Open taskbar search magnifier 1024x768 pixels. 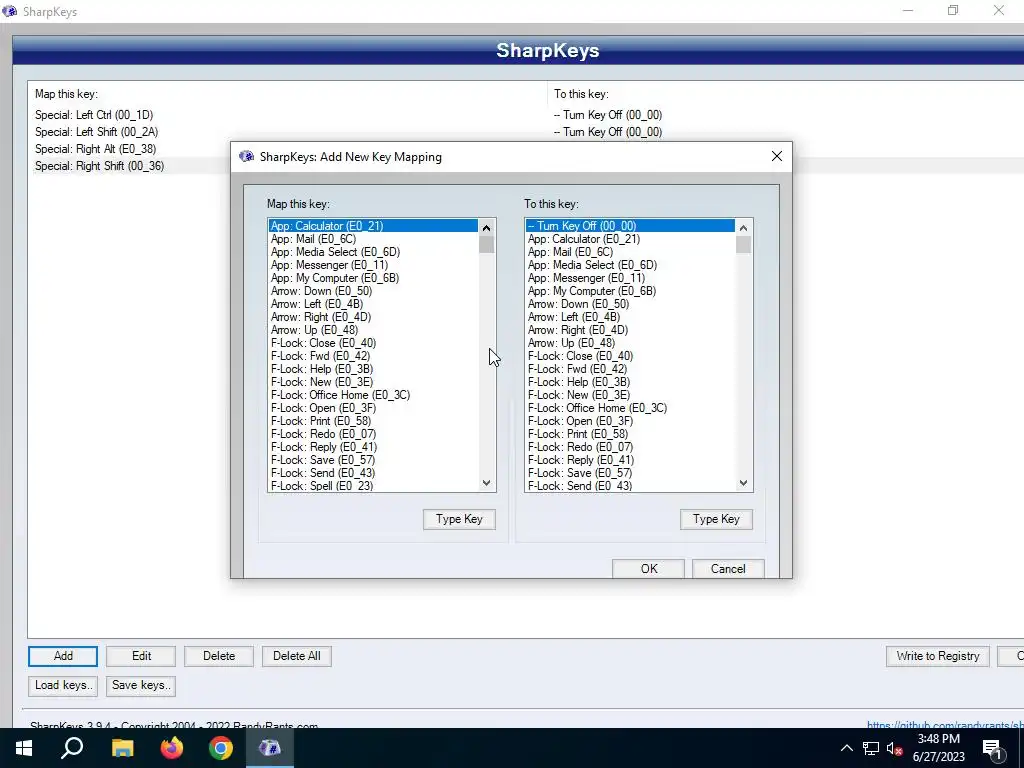click(x=72, y=748)
